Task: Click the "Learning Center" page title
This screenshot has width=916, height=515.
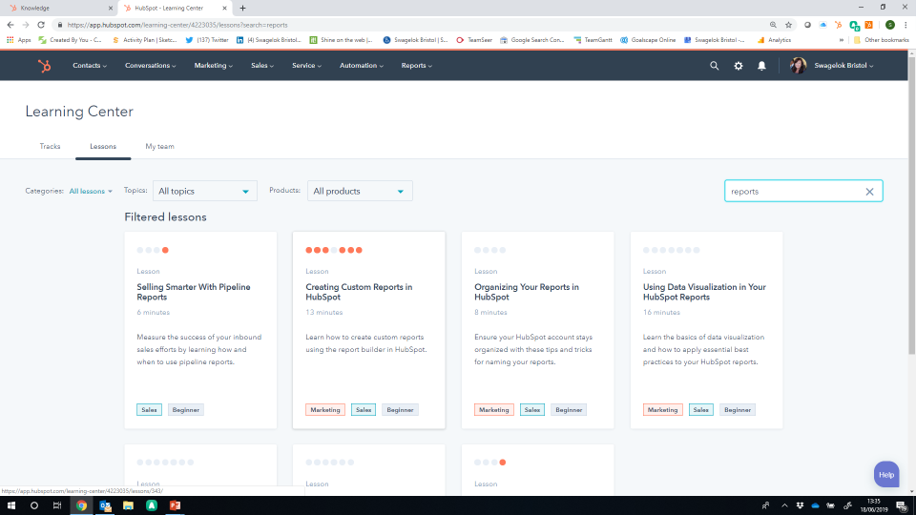Action: click(79, 112)
